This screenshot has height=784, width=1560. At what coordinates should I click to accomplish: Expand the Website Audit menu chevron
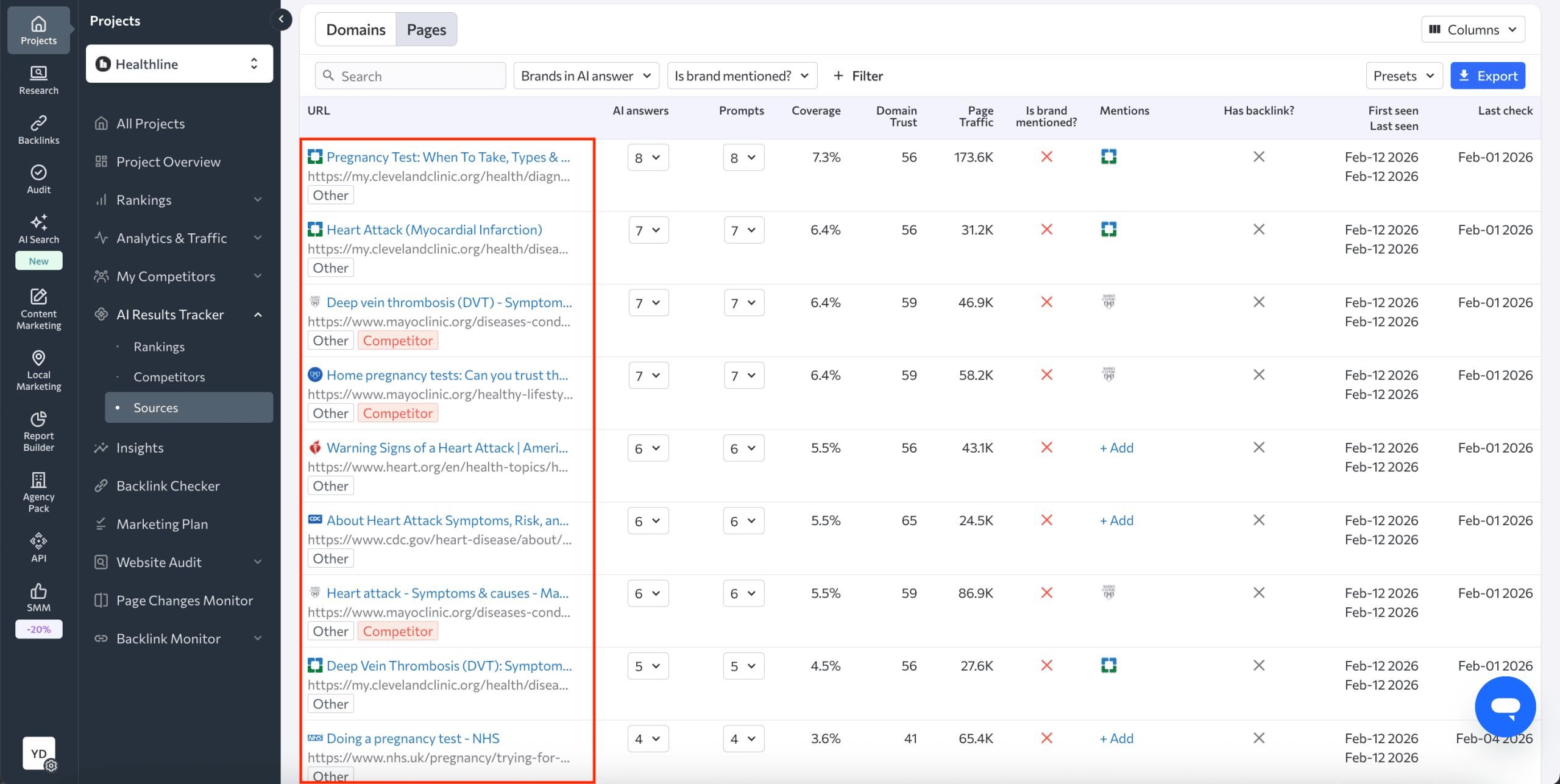point(258,562)
